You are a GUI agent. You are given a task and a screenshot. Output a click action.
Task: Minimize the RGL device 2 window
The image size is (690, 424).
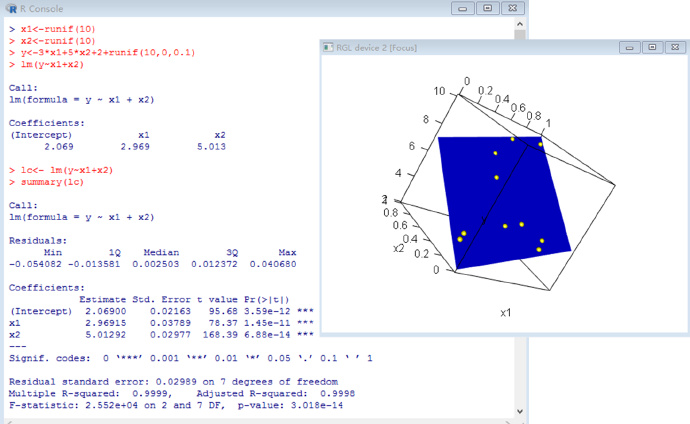coord(630,47)
